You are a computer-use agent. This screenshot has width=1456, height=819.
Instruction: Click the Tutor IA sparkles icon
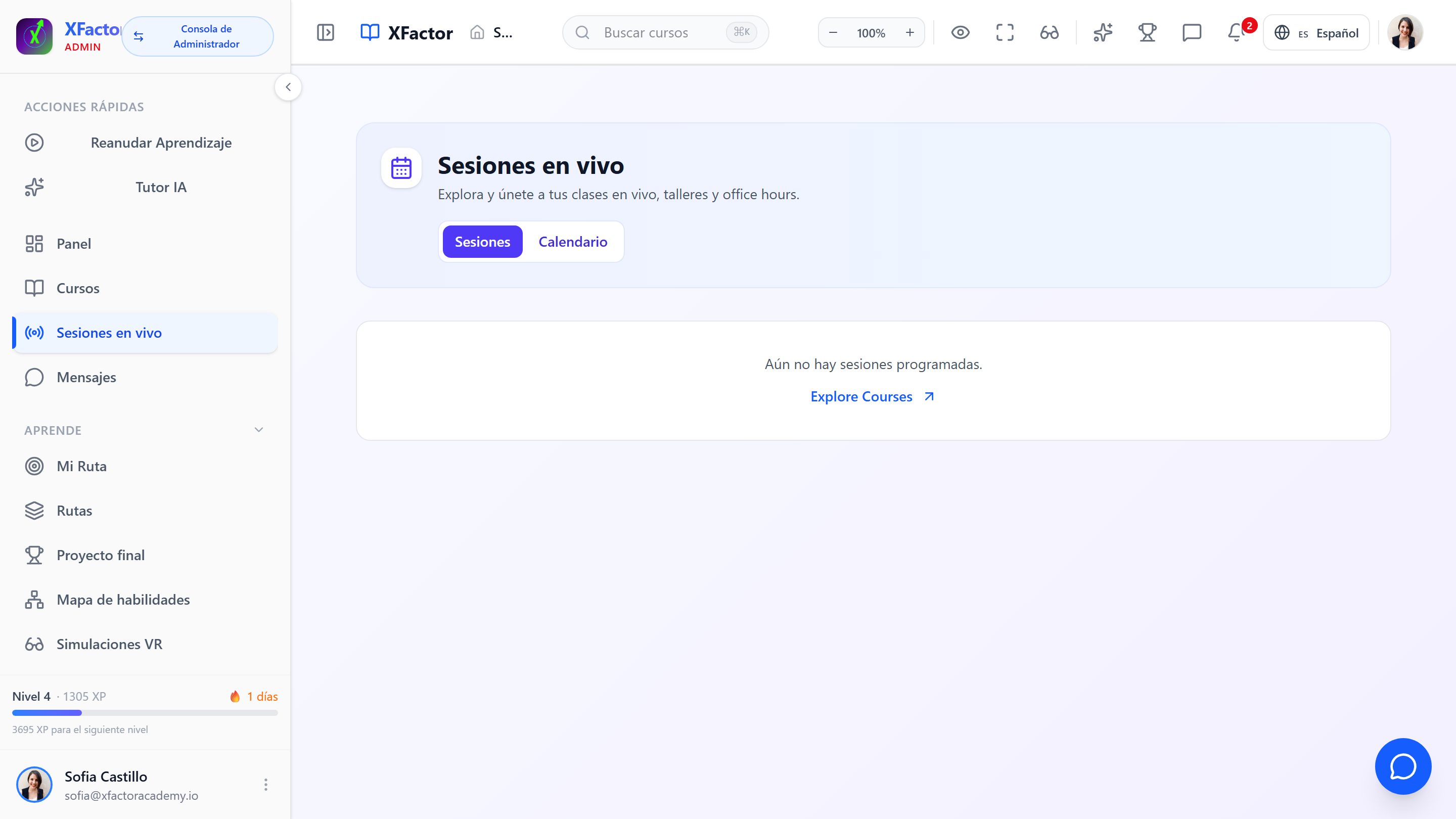tap(34, 187)
